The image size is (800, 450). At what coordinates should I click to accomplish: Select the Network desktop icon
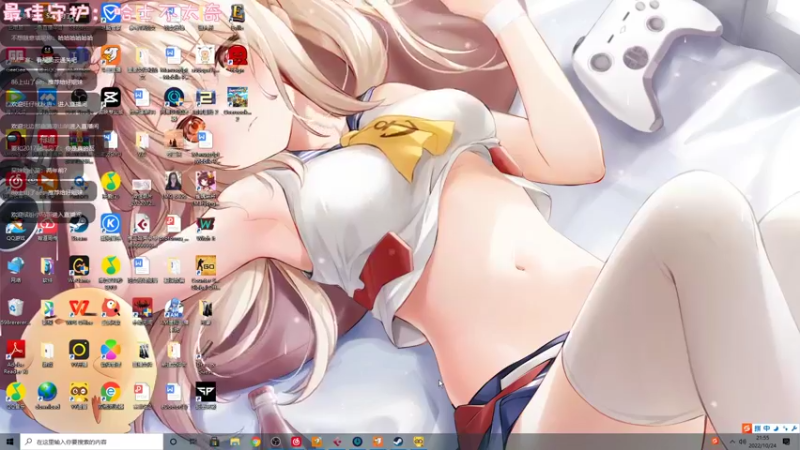(15, 265)
